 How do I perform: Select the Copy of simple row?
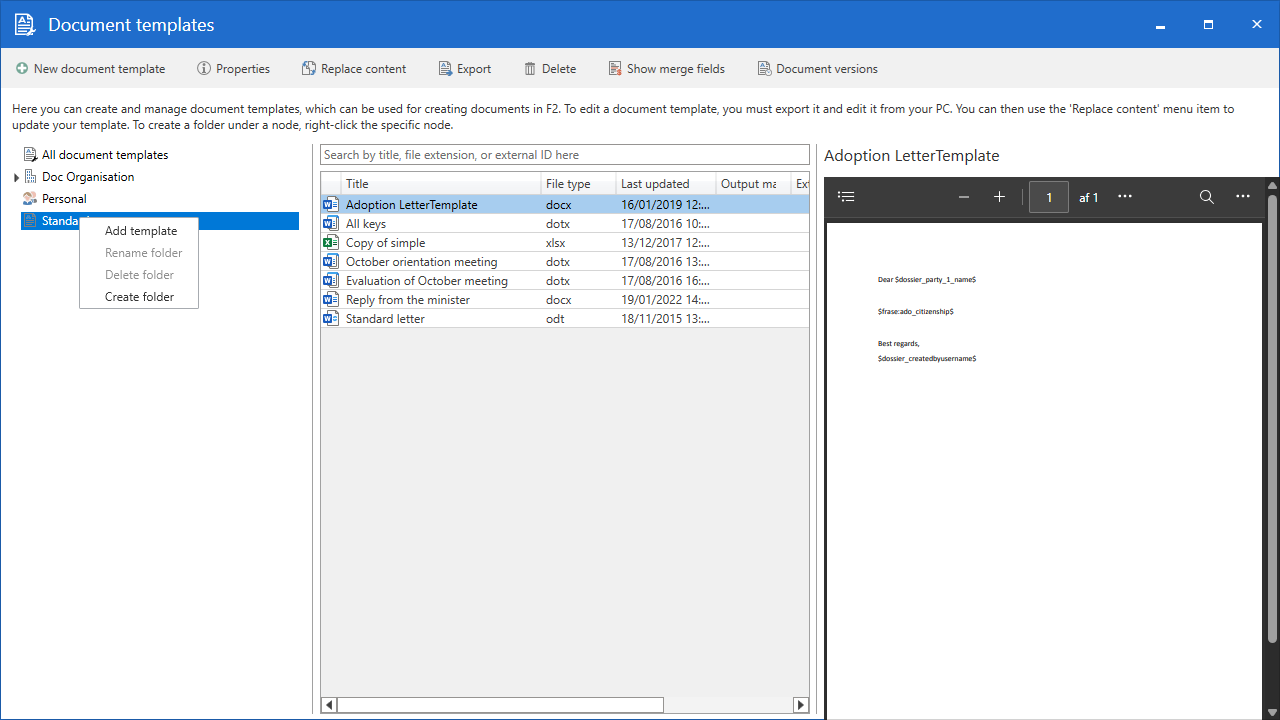pyautogui.click(x=565, y=243)
